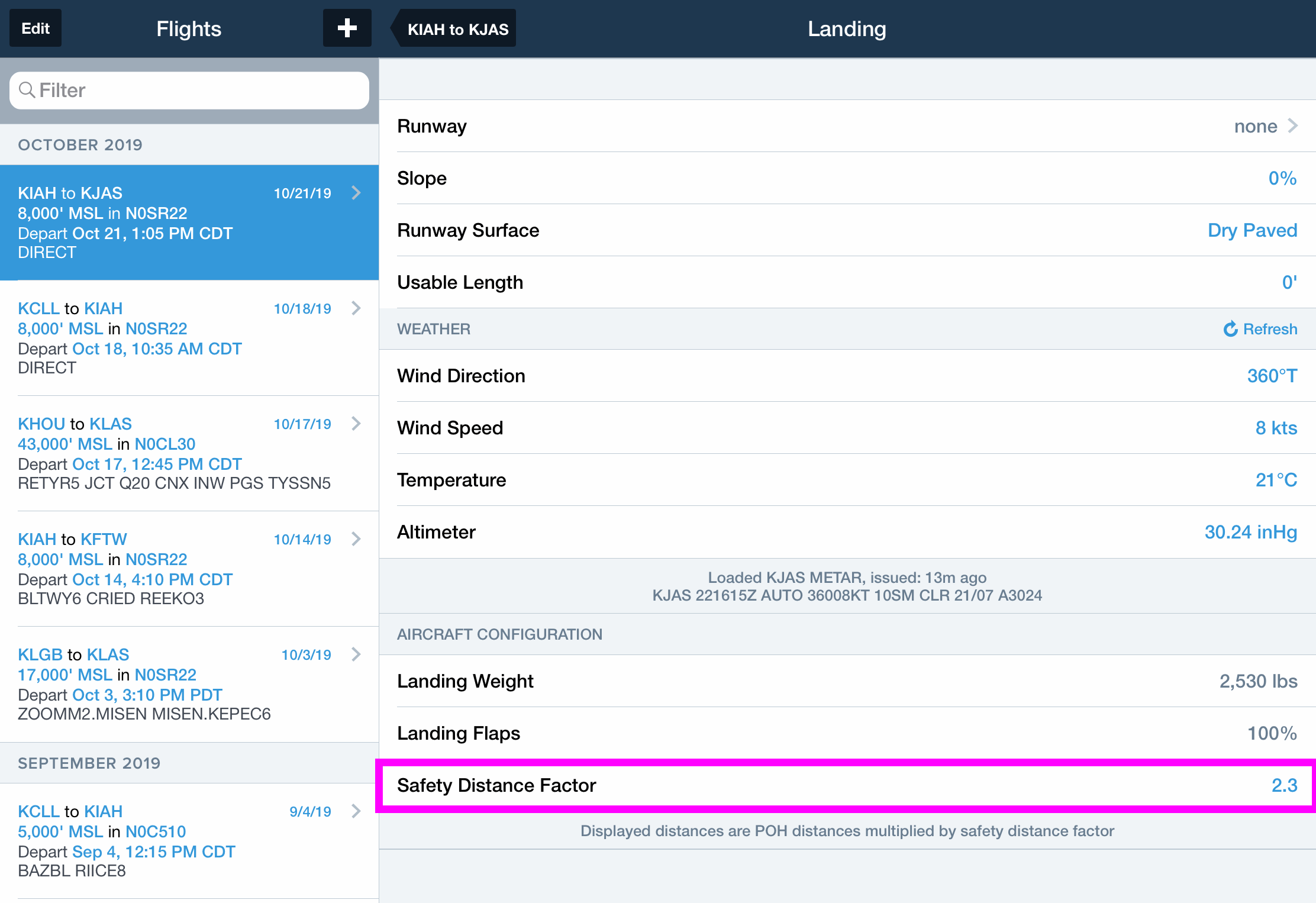This screenshot has width=1316, height=903.
Task: Expand selected KIAH to KJAS flight chevron
Action: tap(356, 193)
